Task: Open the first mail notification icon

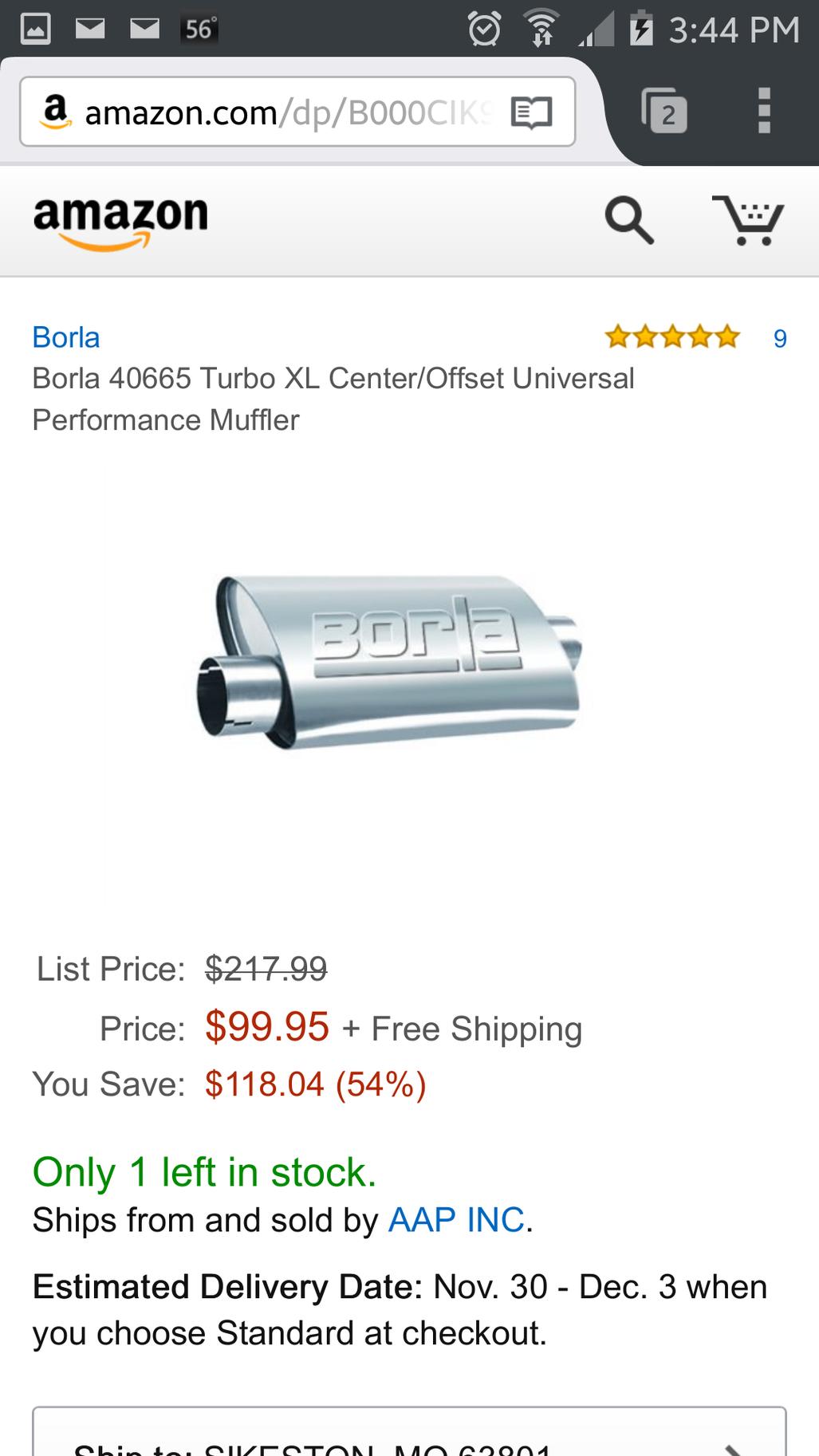Action: 90,30
